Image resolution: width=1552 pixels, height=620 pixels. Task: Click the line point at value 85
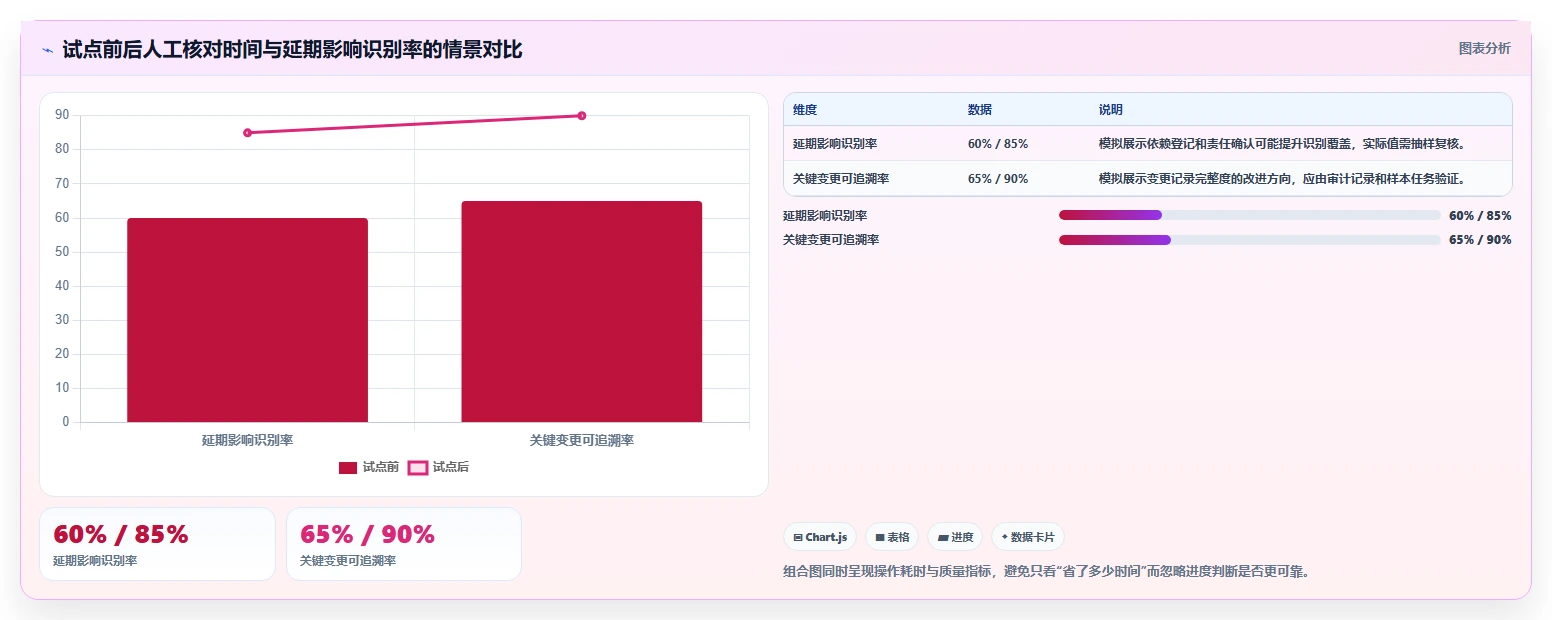247,132
